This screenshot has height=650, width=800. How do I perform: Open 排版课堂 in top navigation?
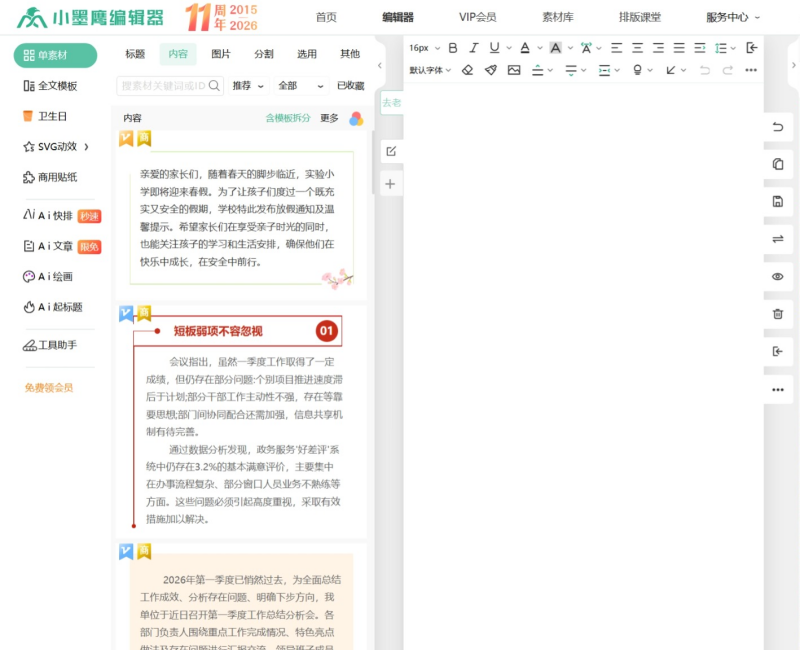640,17
